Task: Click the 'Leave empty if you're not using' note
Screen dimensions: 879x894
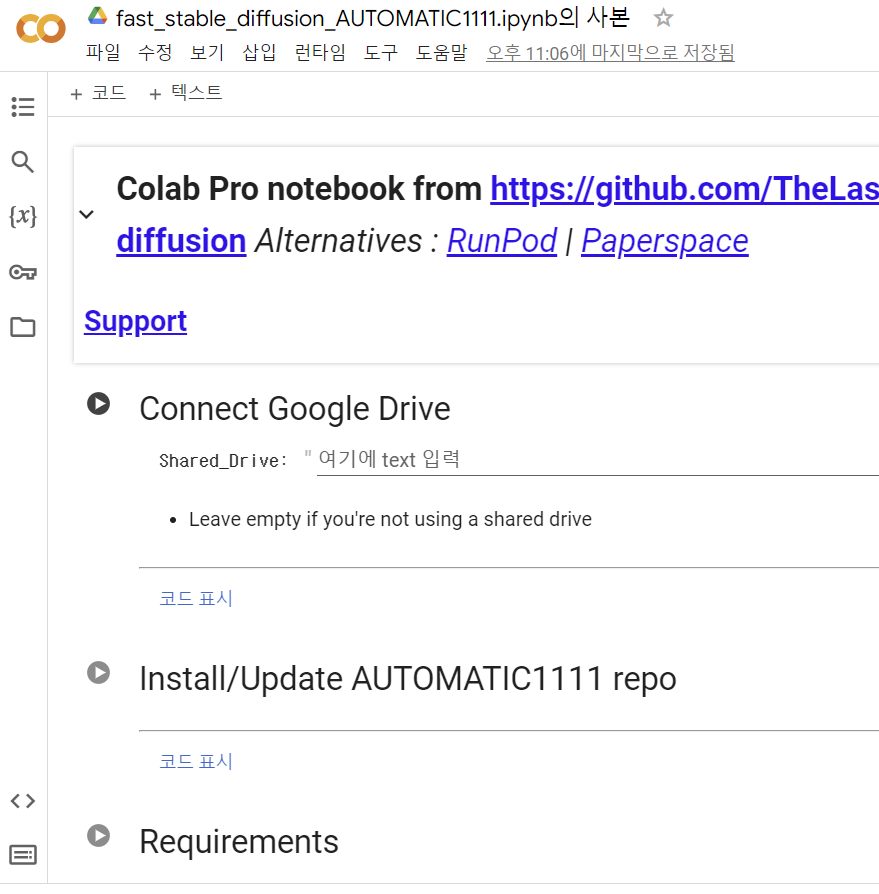Action: [x=390, y=519]
